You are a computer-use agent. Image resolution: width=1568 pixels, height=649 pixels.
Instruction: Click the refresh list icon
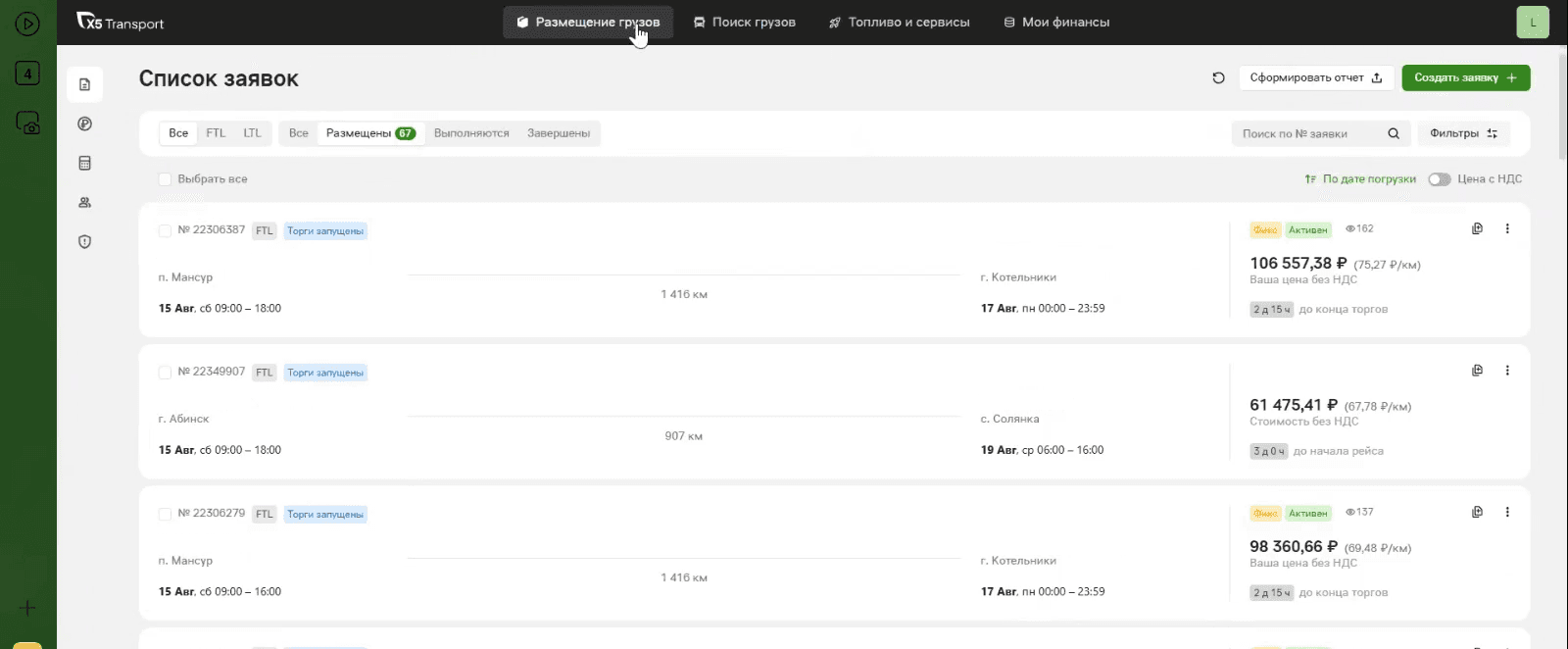click(1218, 77)
